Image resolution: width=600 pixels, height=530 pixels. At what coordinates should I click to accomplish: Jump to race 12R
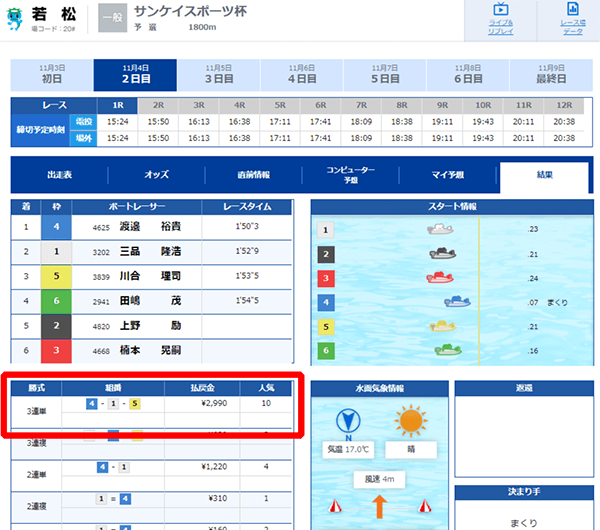564,105
